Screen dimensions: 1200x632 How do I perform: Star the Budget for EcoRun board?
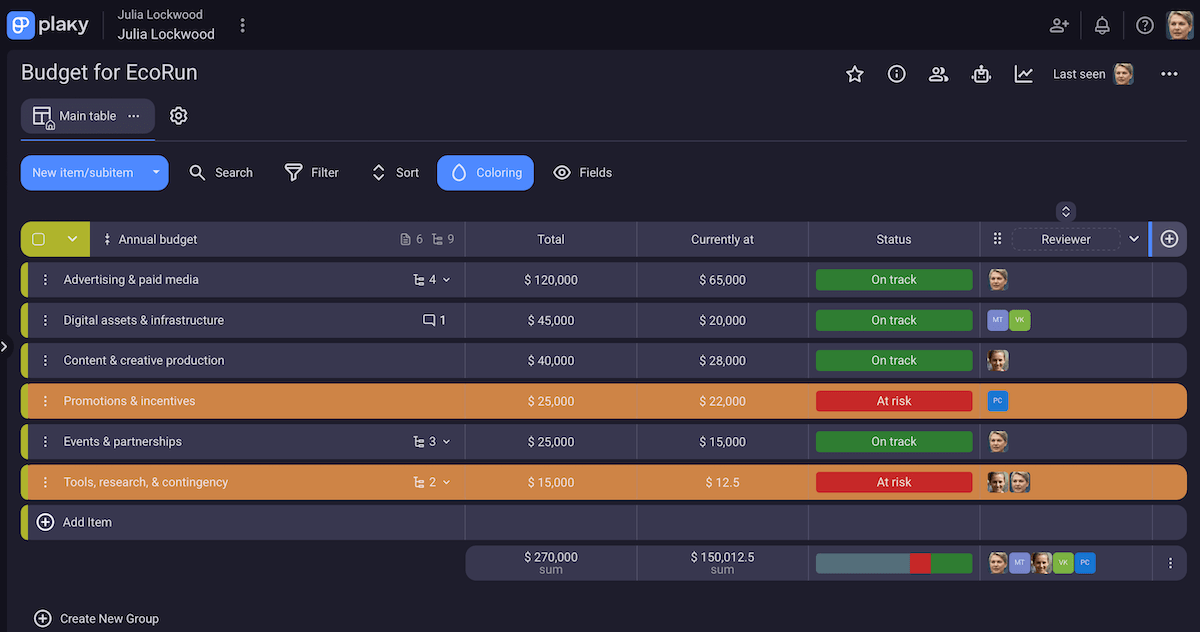click(854, 74)
